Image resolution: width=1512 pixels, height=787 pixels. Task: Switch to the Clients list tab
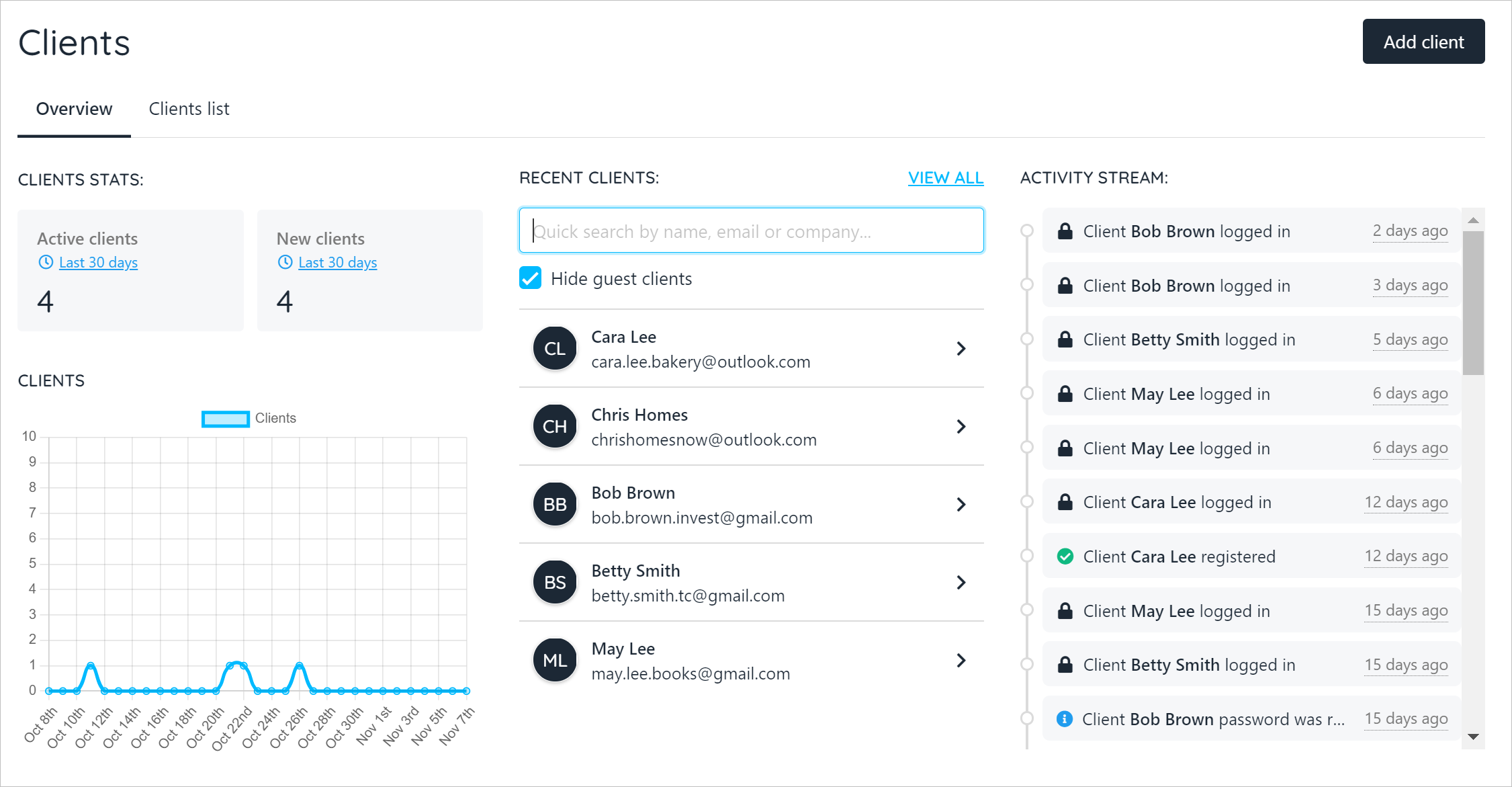(189, 109)
